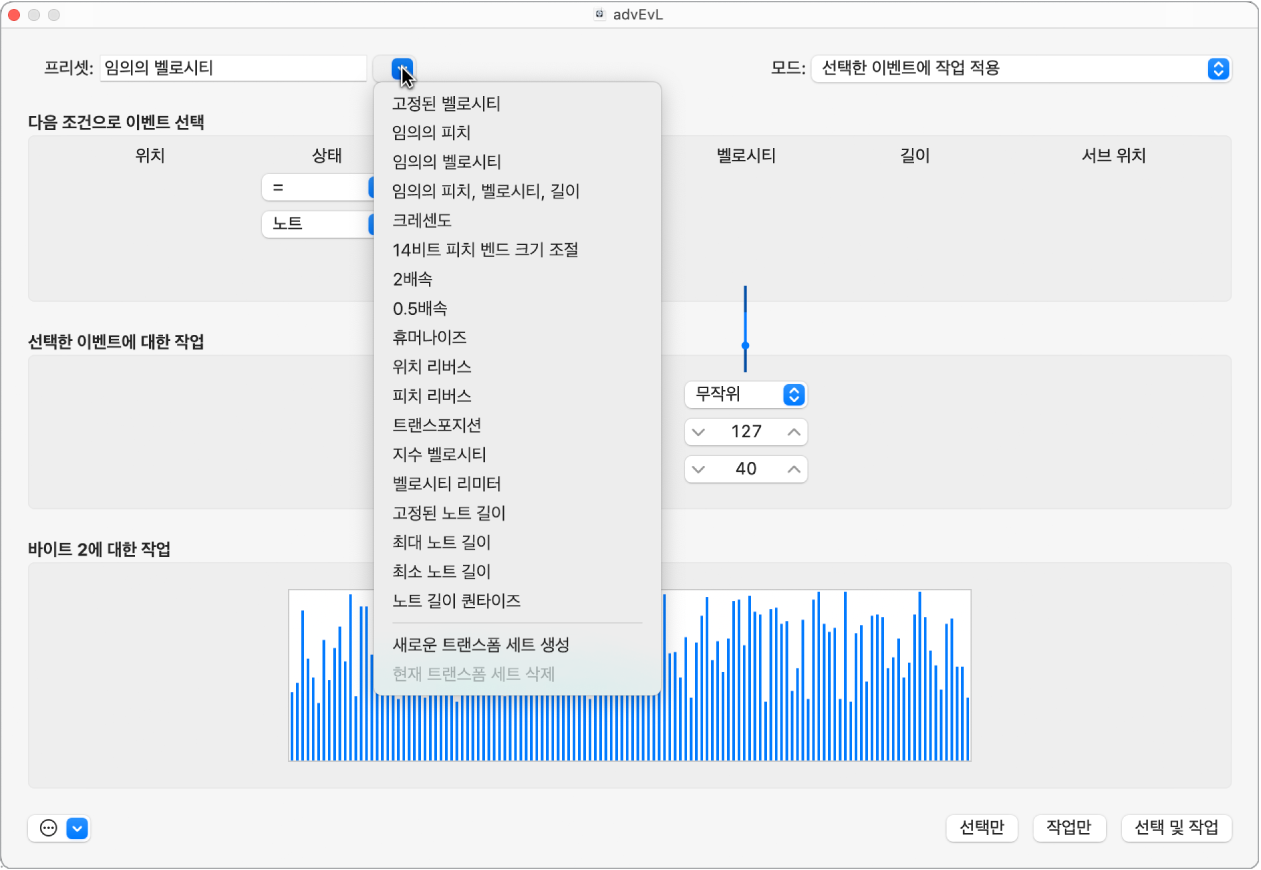
Task: Decrease the 127 value with down arrow
Action: pos(699,432)
